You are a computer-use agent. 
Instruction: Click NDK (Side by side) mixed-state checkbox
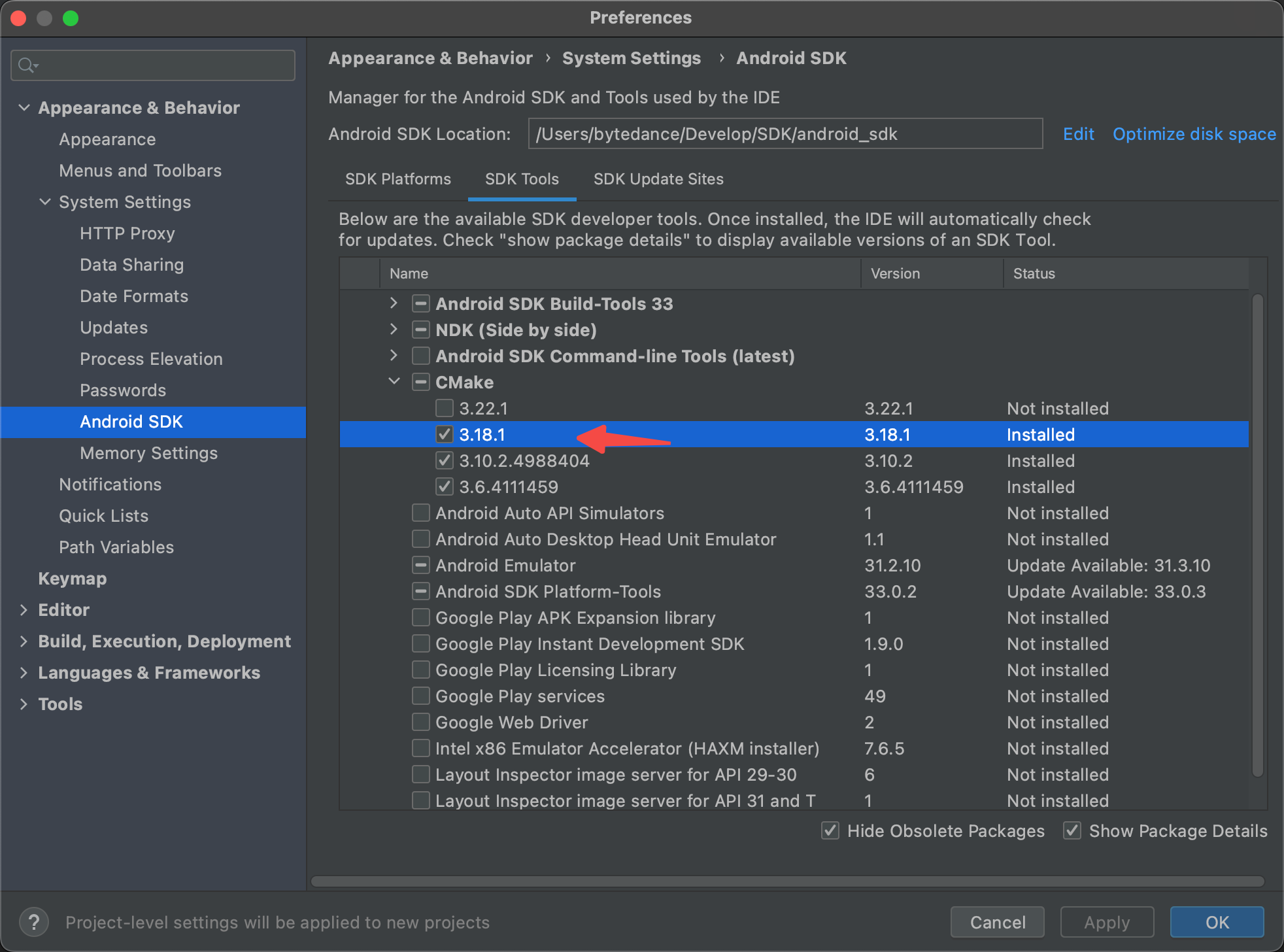click(x=421, y=330)
